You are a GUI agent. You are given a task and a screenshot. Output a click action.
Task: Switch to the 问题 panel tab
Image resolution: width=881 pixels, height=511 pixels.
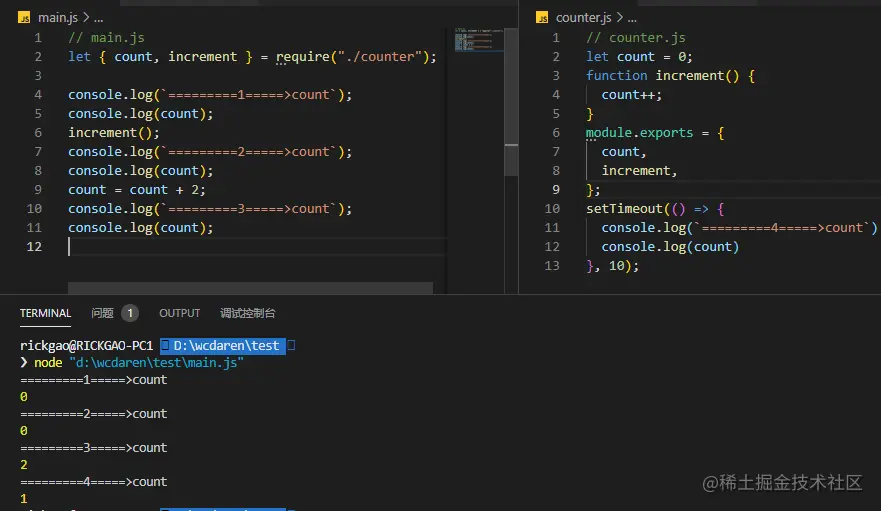[x=102, y=313]
